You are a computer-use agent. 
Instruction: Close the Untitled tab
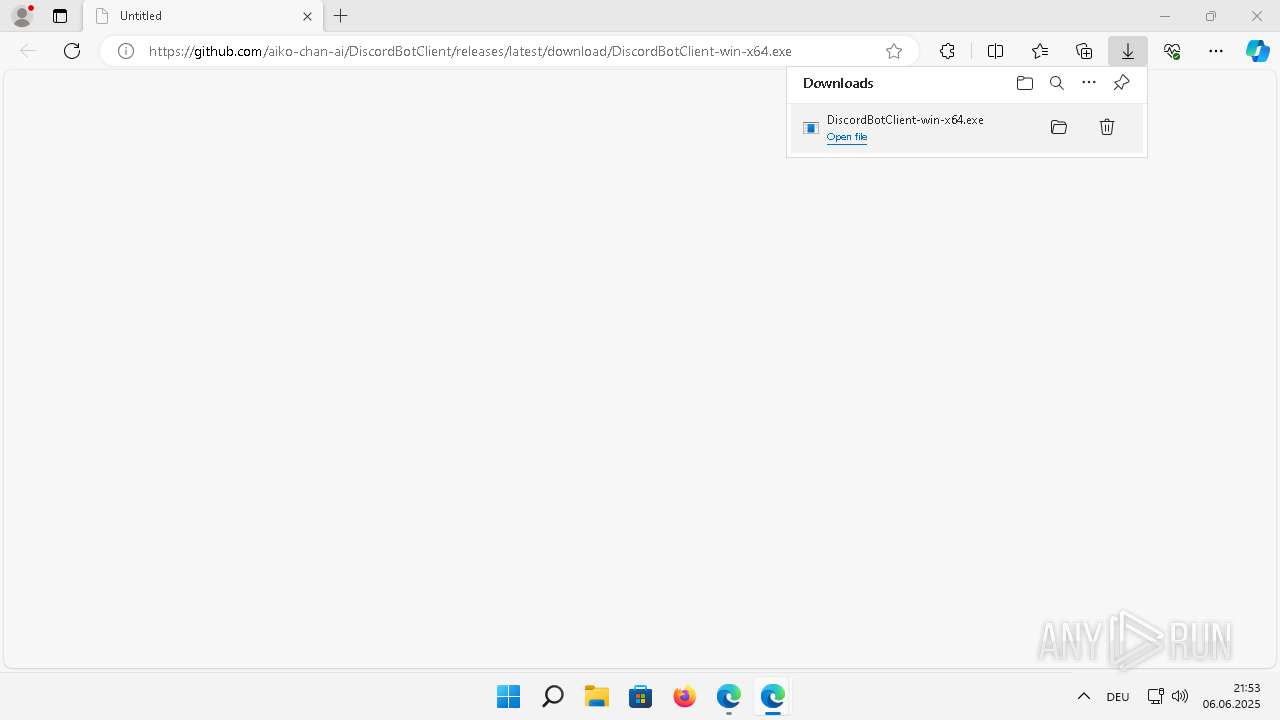pyautogui.click(x=308, y=16)
